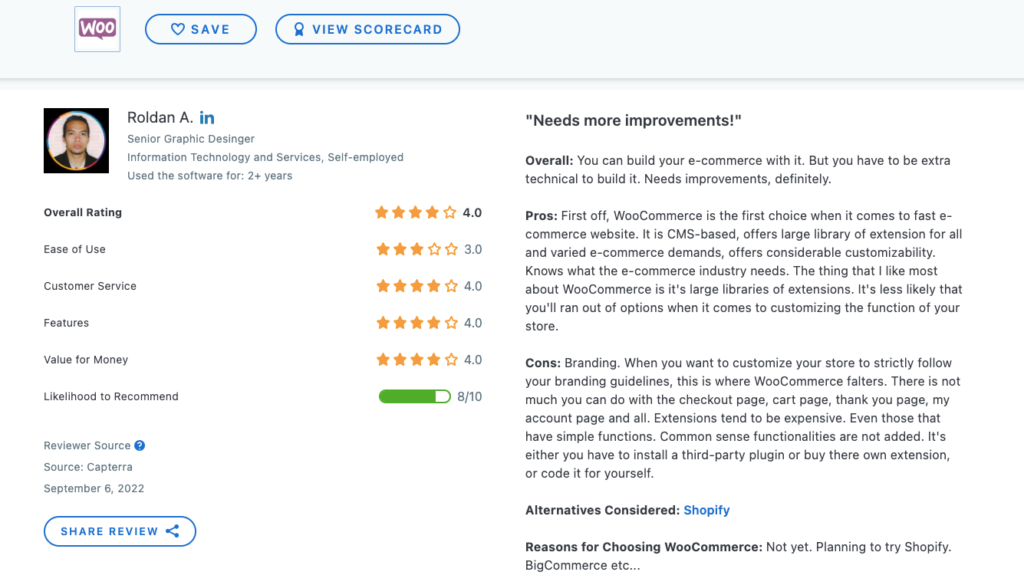The image size is (1024, 585).
Task: Click the Features star rating
Action: 416,323
